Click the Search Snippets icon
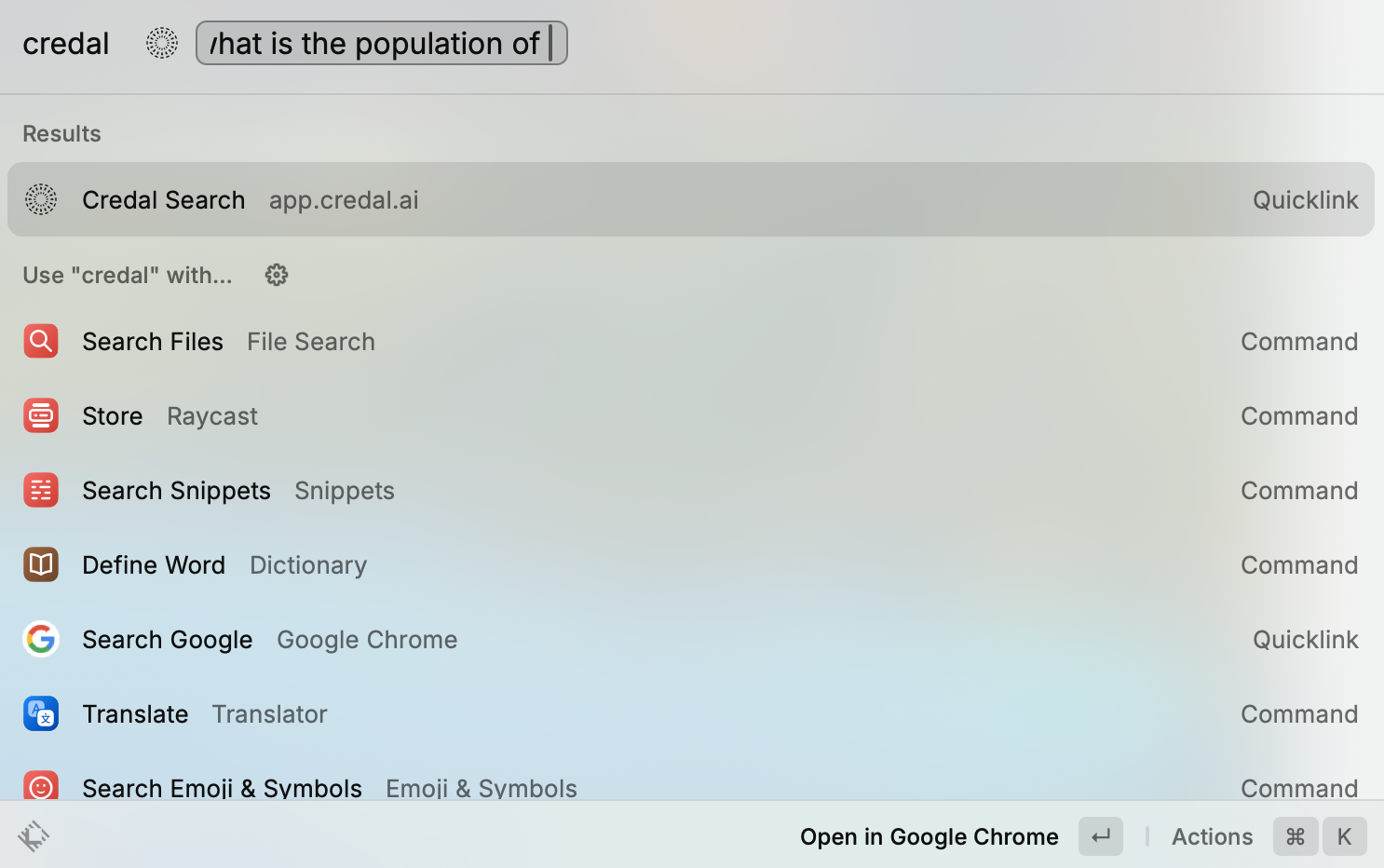 tap(41, 491)
